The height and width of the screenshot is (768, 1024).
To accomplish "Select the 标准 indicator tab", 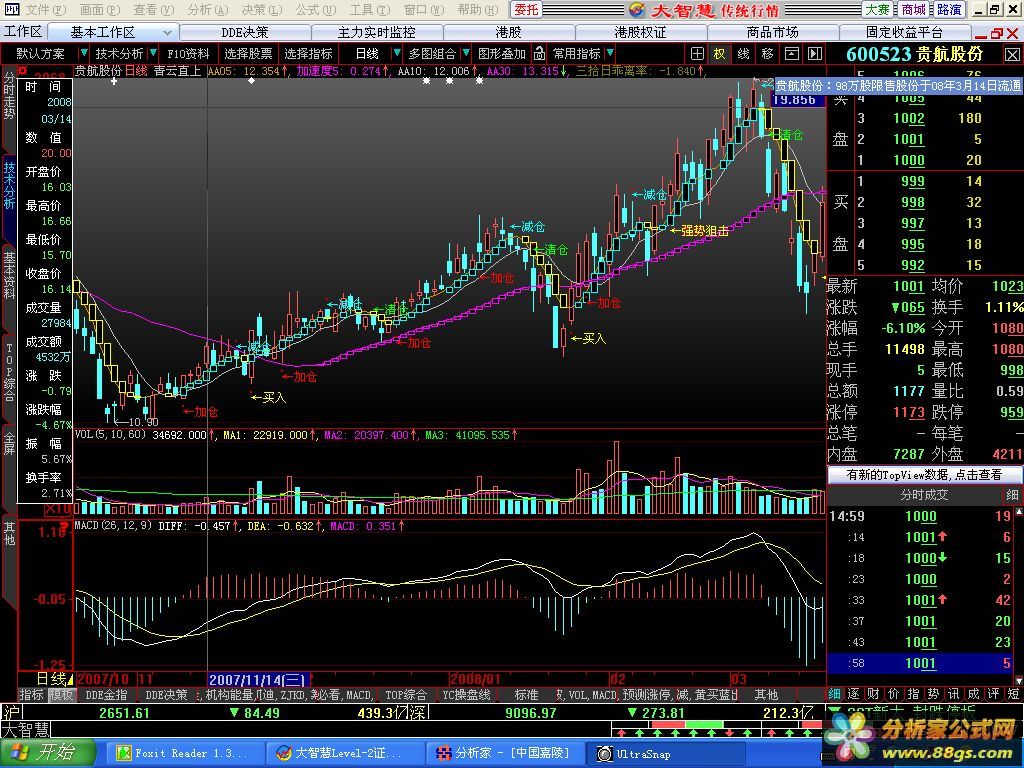I will point(526,694).
